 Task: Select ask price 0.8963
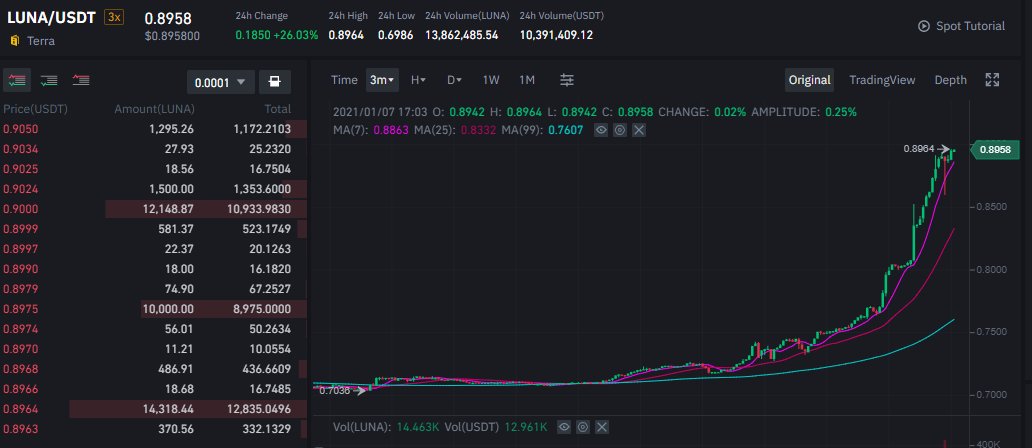click(20, 430)
